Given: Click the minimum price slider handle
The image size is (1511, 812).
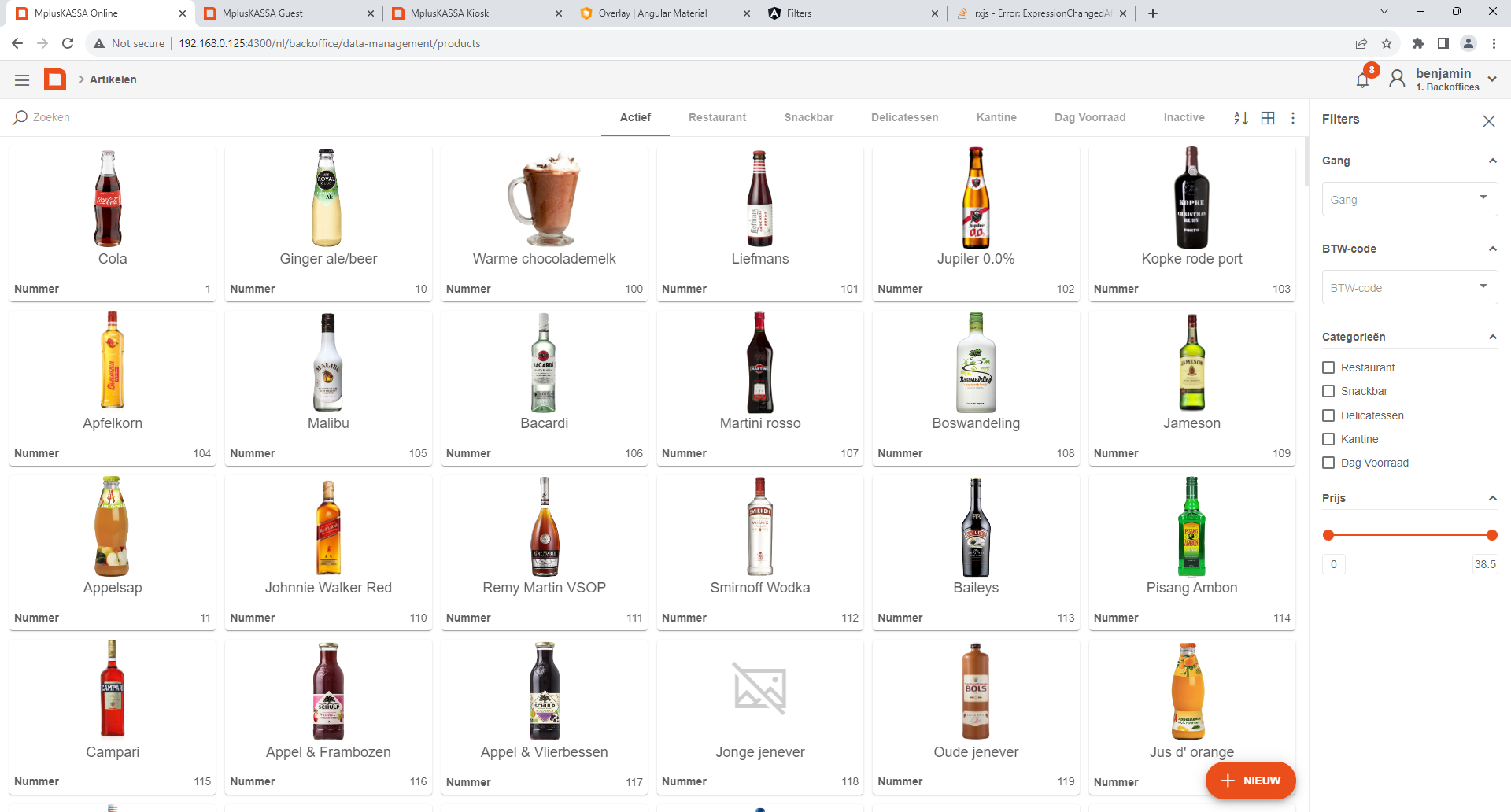Looking at the screenshot, I should click(x=1328, y=535).
